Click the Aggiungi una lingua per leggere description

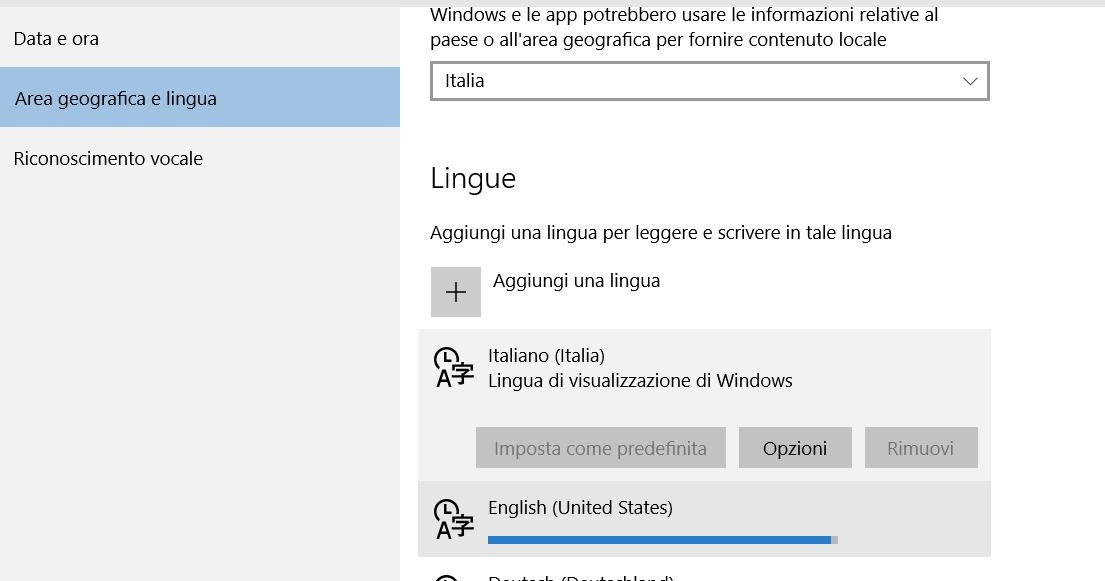pos(661,233)
